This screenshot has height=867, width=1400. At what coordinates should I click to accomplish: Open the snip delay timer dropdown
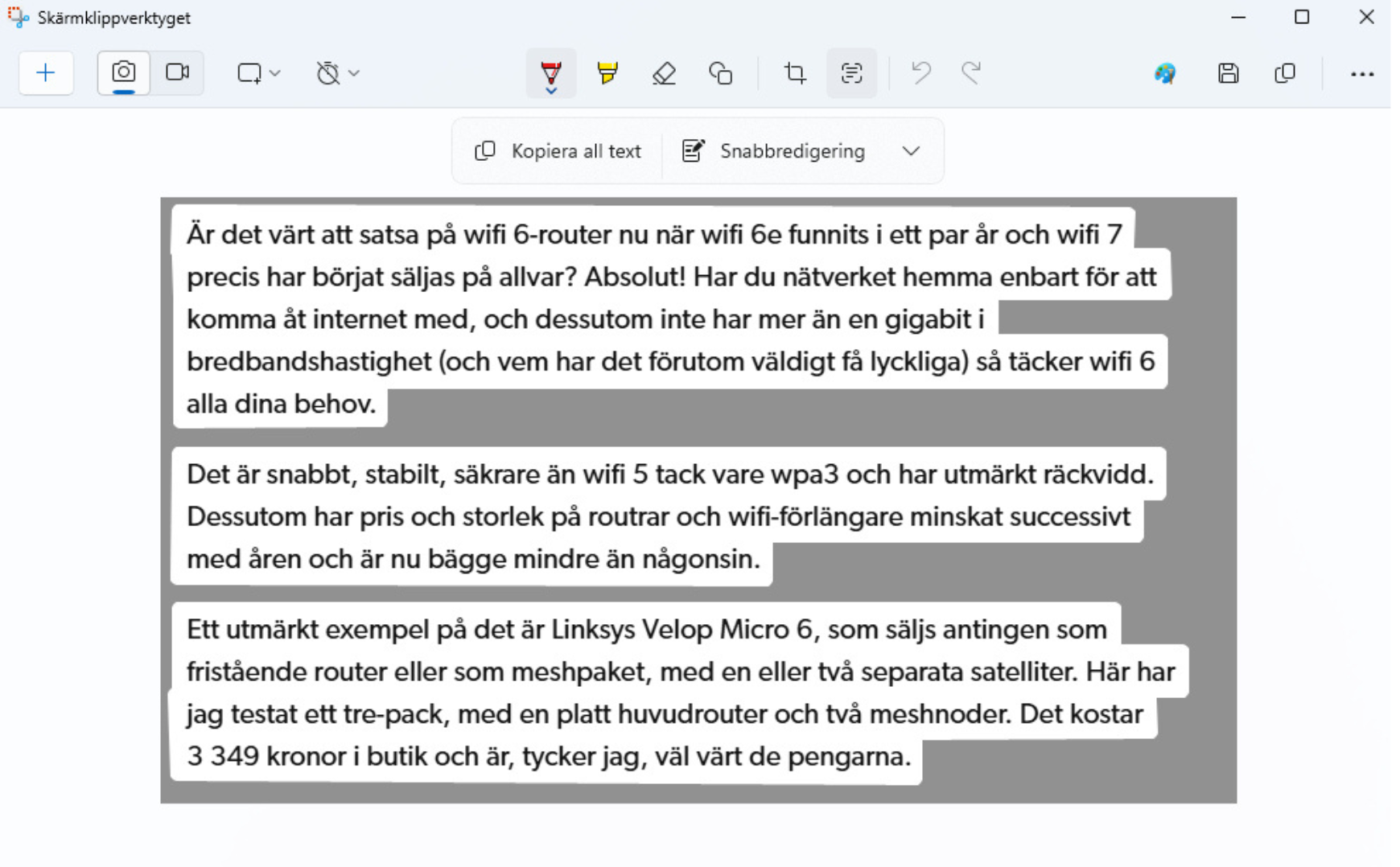[337, 73]
